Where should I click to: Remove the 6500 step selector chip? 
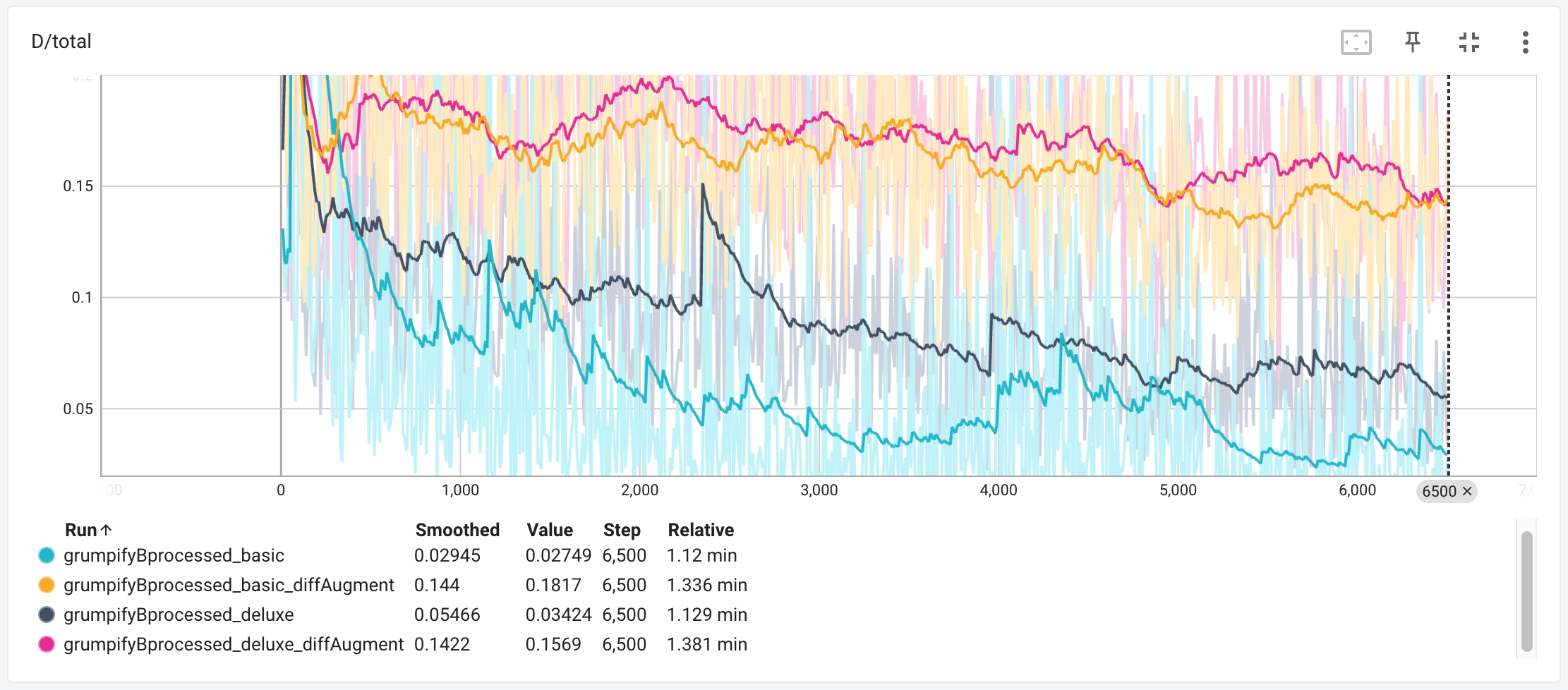1466,491
